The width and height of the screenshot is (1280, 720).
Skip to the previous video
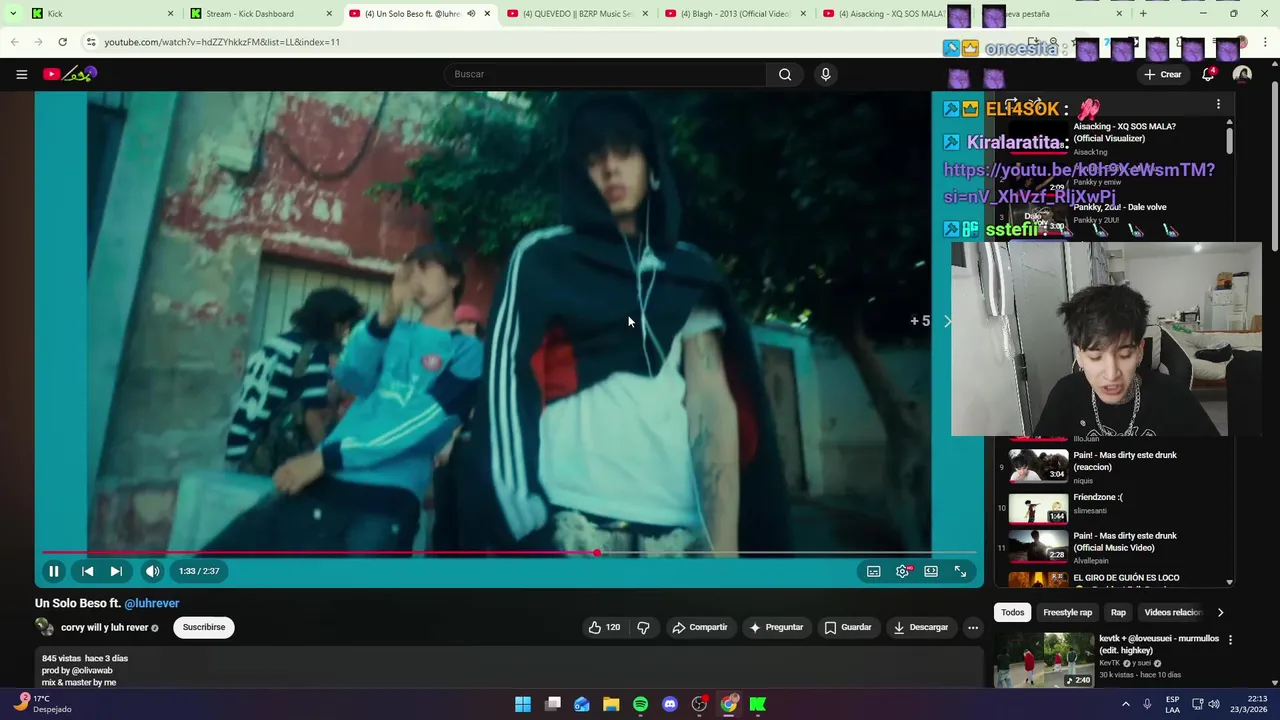(x=87, y=571)
